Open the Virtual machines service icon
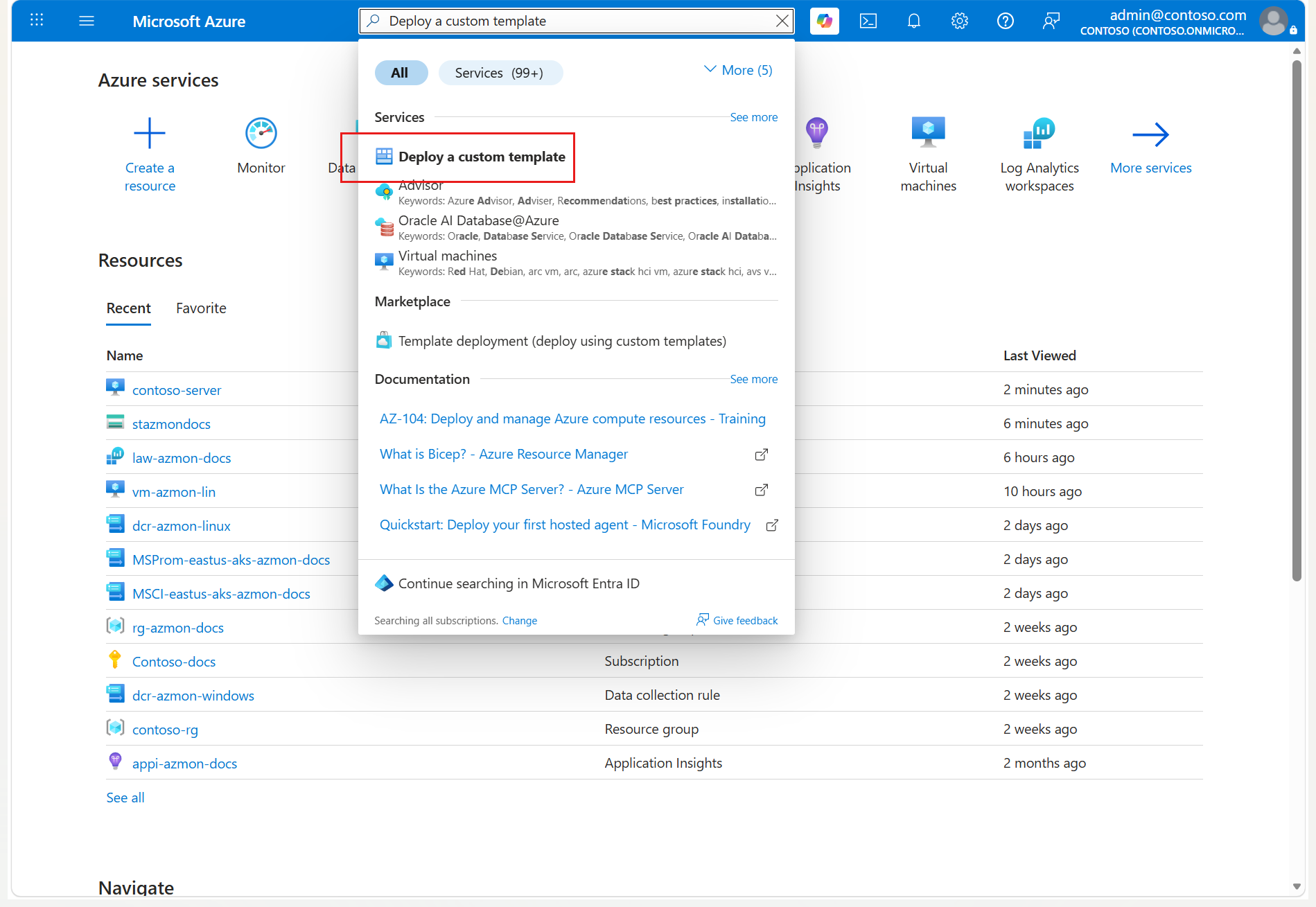 tap(929, 132)
